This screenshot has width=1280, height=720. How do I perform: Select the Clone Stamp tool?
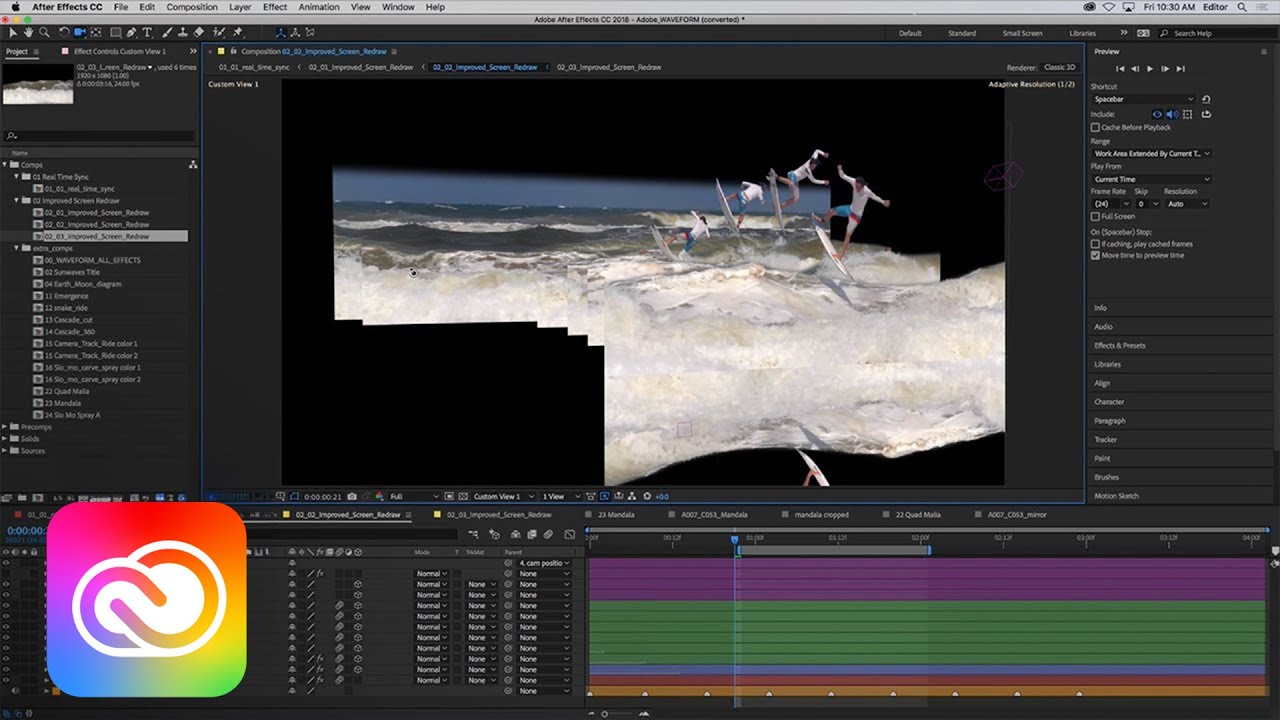click(182, 33)
